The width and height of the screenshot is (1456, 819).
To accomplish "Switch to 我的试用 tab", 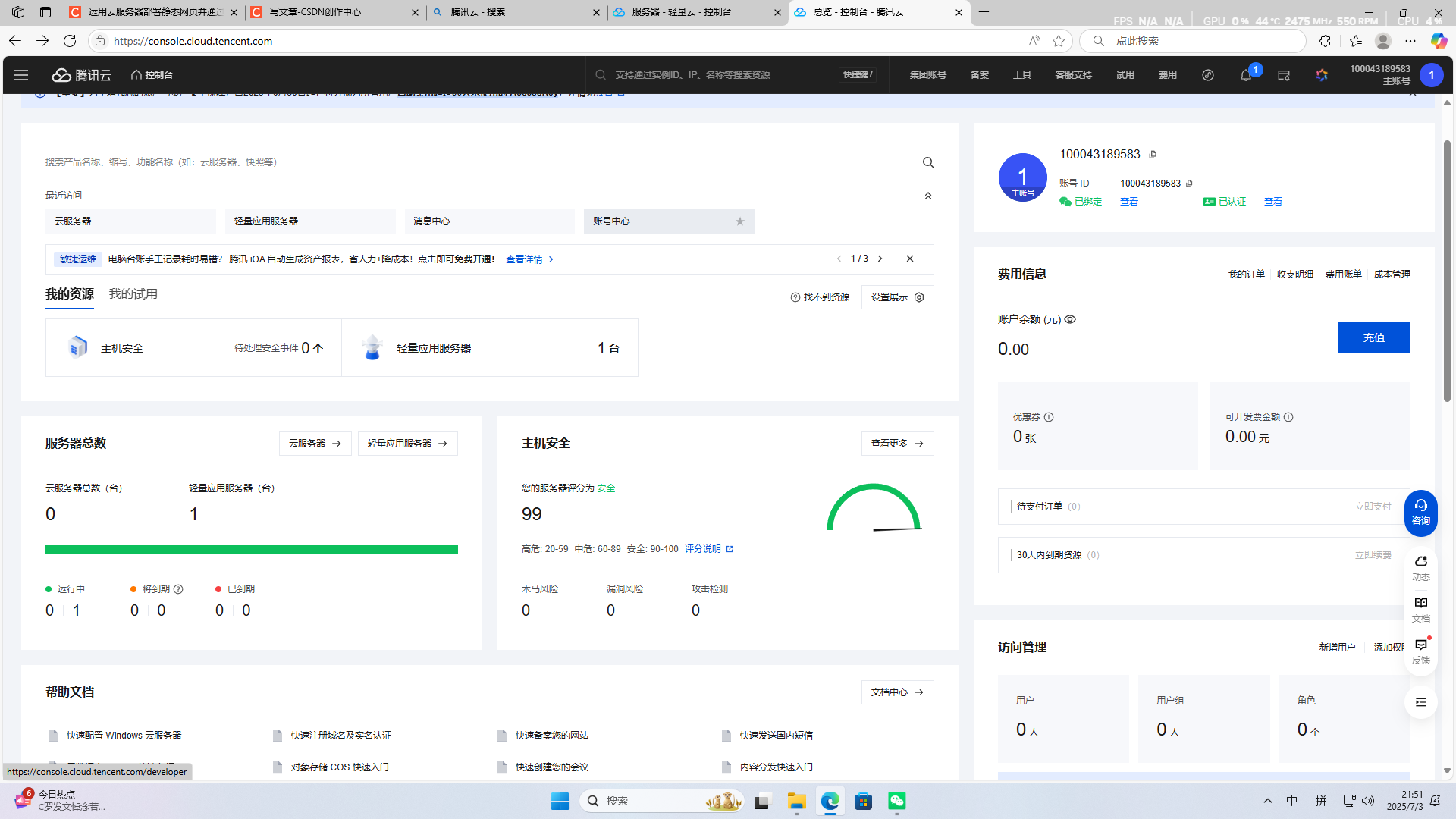I will click(133, 294).
